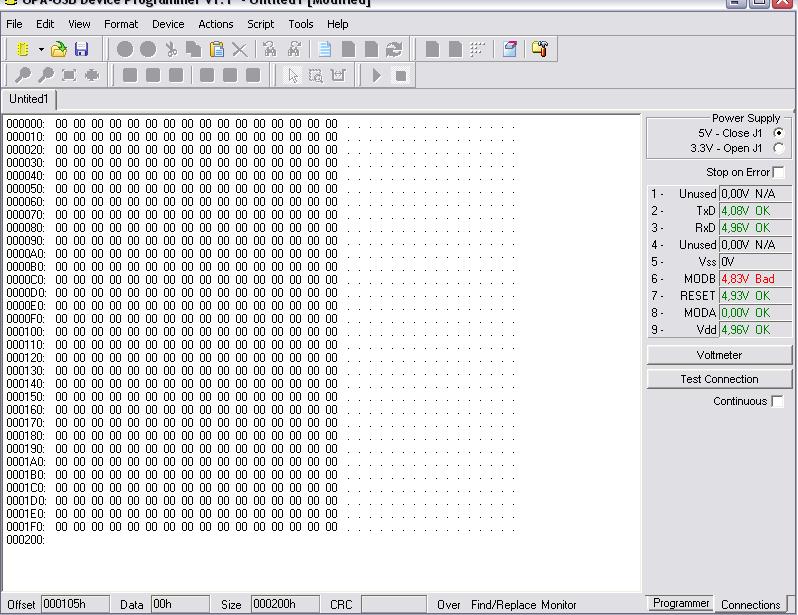Click the X delete icon in toolbar
Image resolution: width=798 pixels, height=615 pixels.
click(240, 49)
